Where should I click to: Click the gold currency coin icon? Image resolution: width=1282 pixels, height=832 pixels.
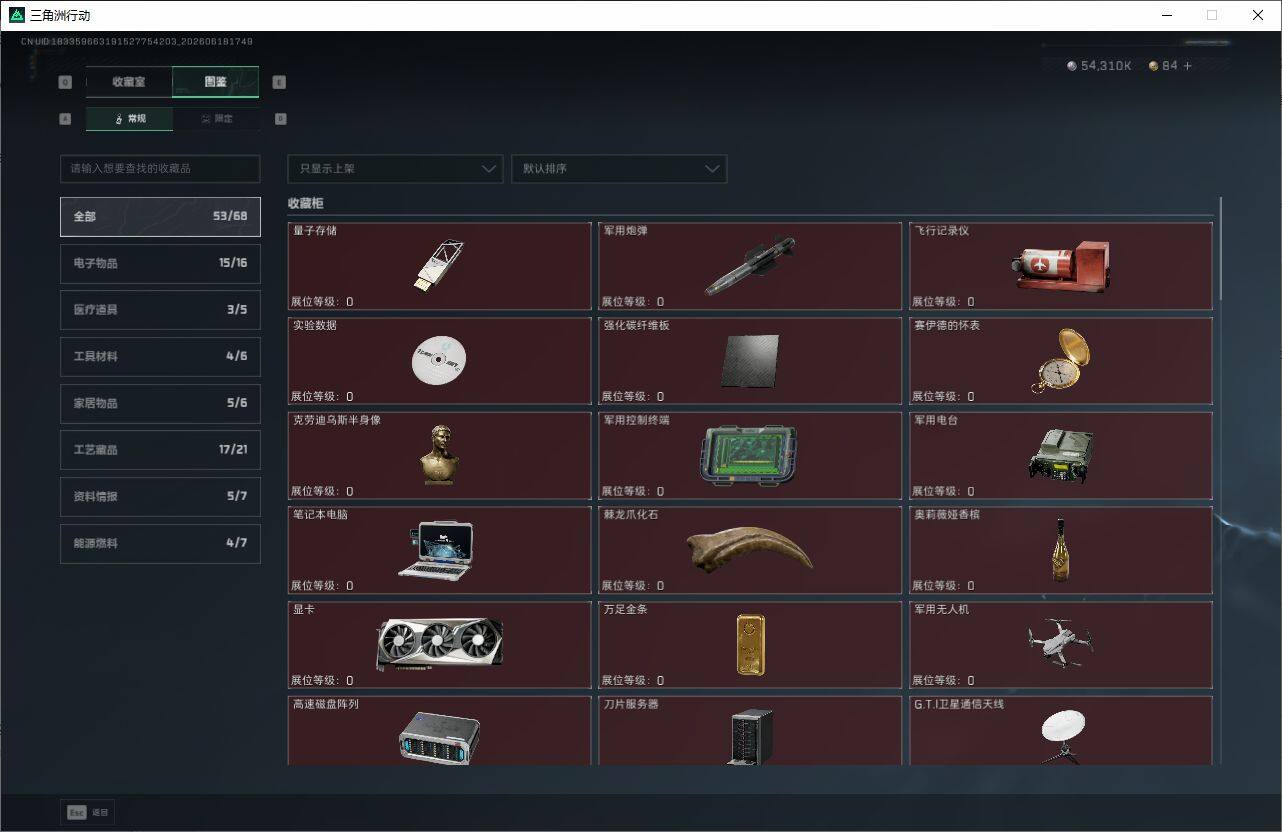pos(1153,66)
